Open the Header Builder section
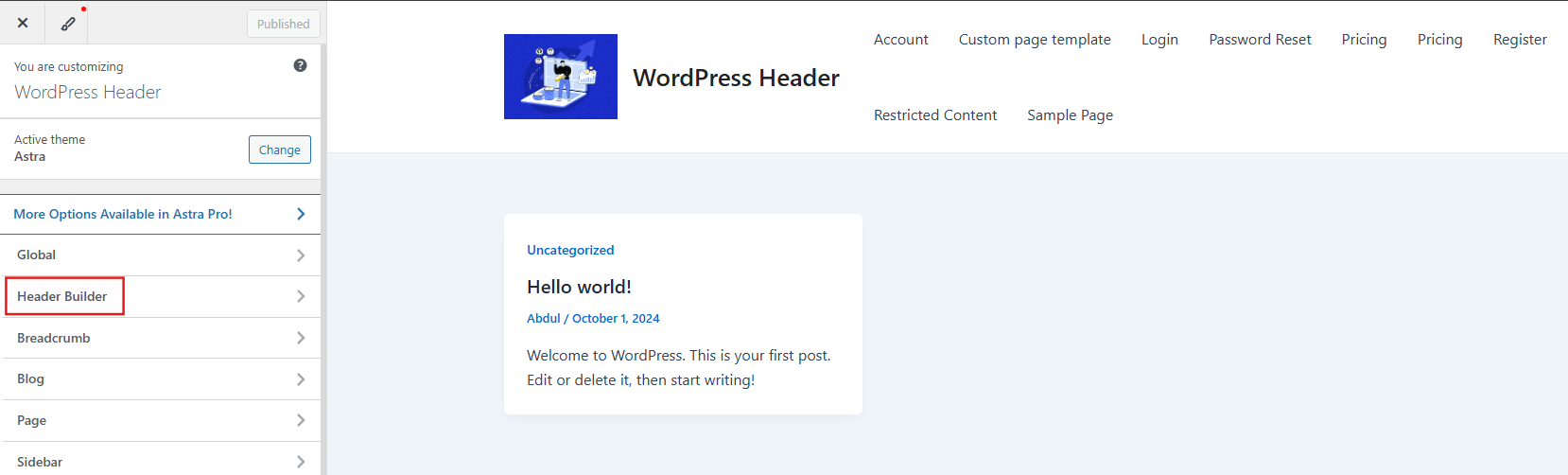Image resolution: width=1568 pixels, height=475 pixels. (63, 296)
